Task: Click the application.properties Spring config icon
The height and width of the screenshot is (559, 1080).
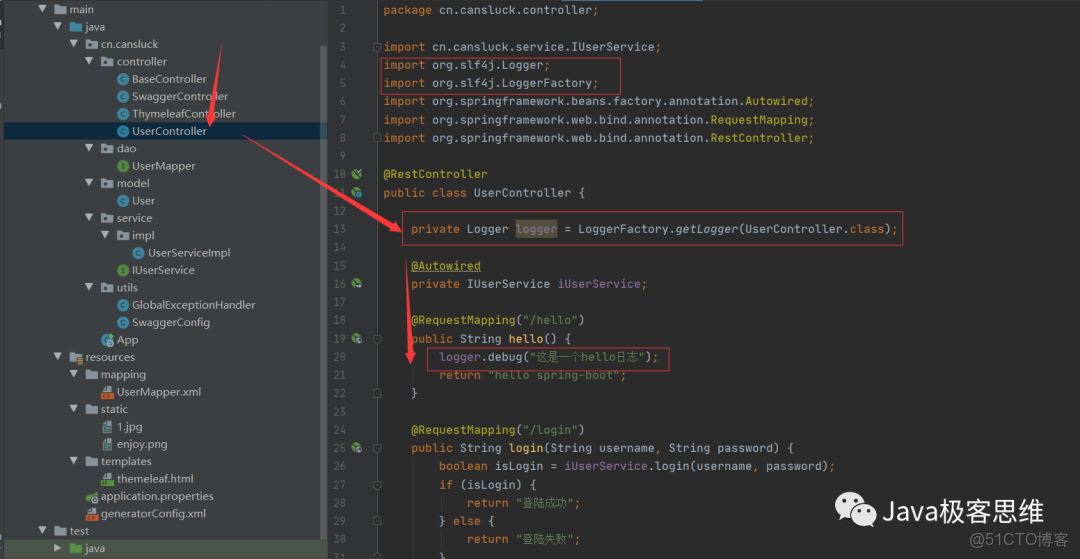Action: [92, 496]
